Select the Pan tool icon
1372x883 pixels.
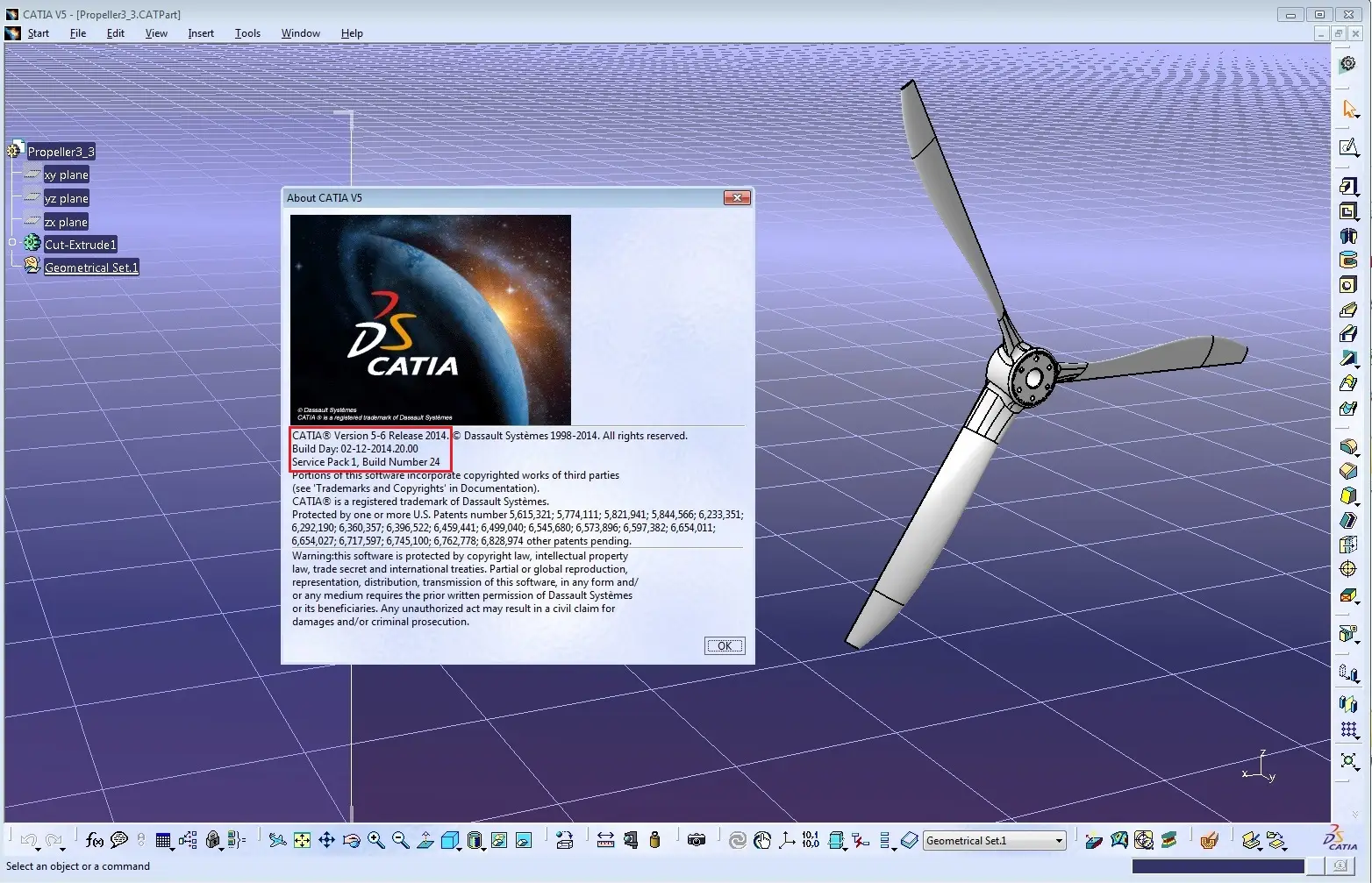pyautogui.click(x=326, y=840)
